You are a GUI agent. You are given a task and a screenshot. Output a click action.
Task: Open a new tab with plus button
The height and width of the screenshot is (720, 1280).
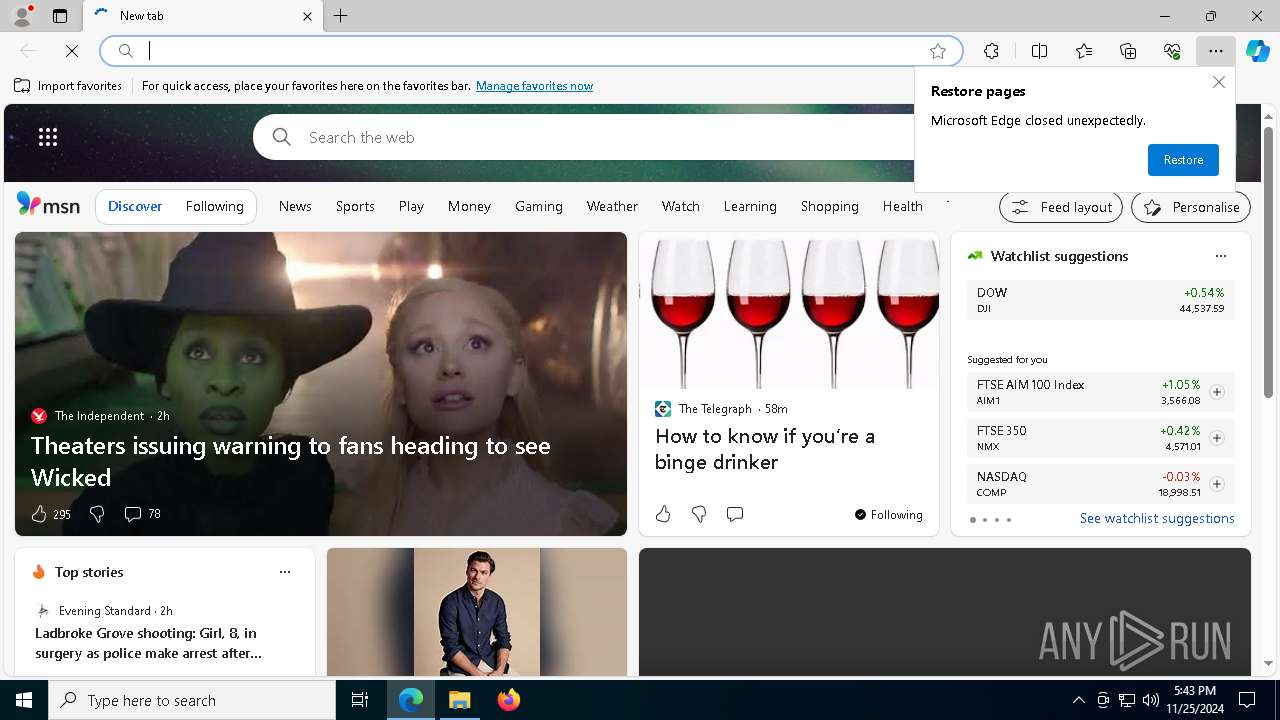coord(340,16)
